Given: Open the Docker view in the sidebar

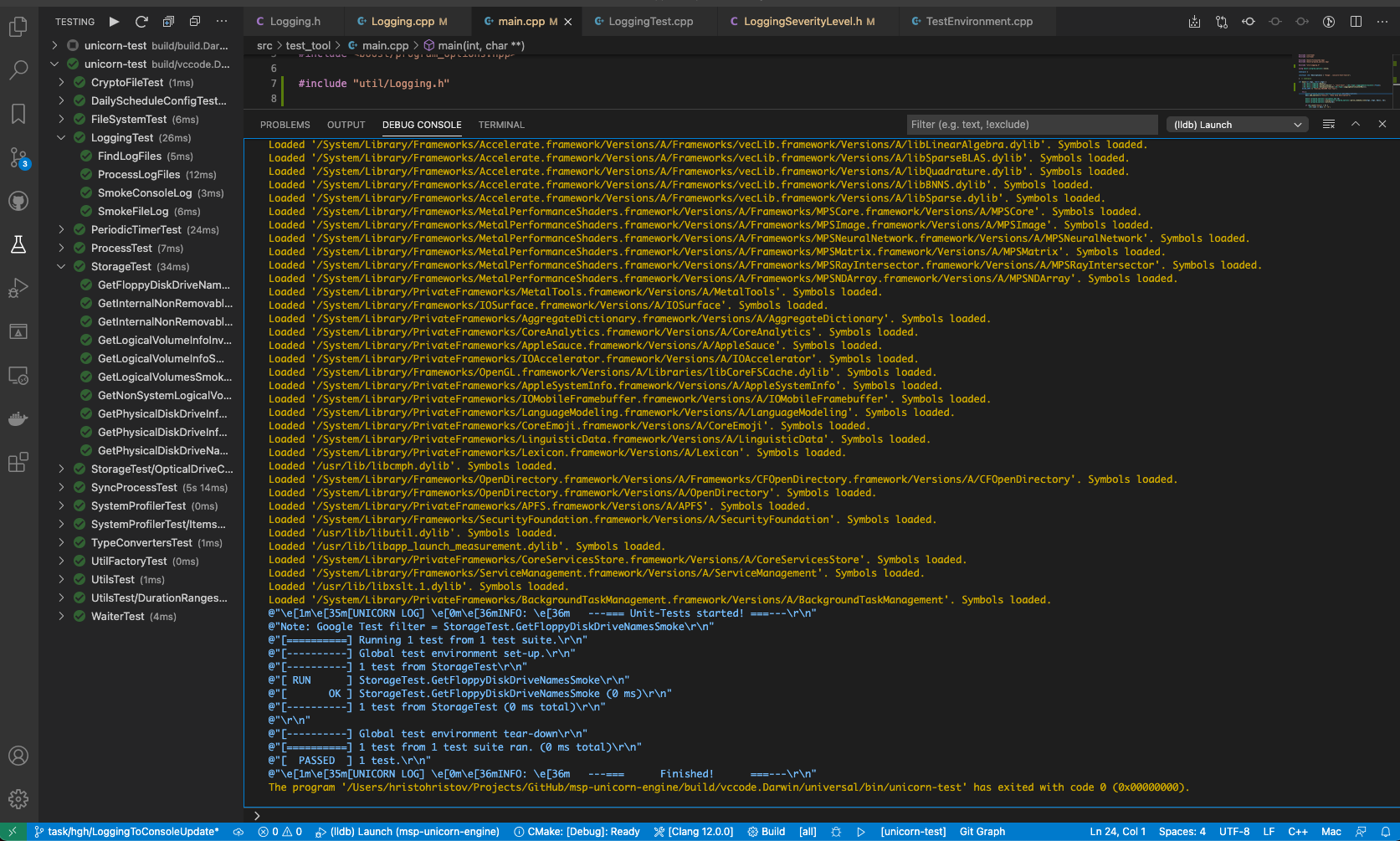Looking at the screenshot, I should click(x=18, y=418).
